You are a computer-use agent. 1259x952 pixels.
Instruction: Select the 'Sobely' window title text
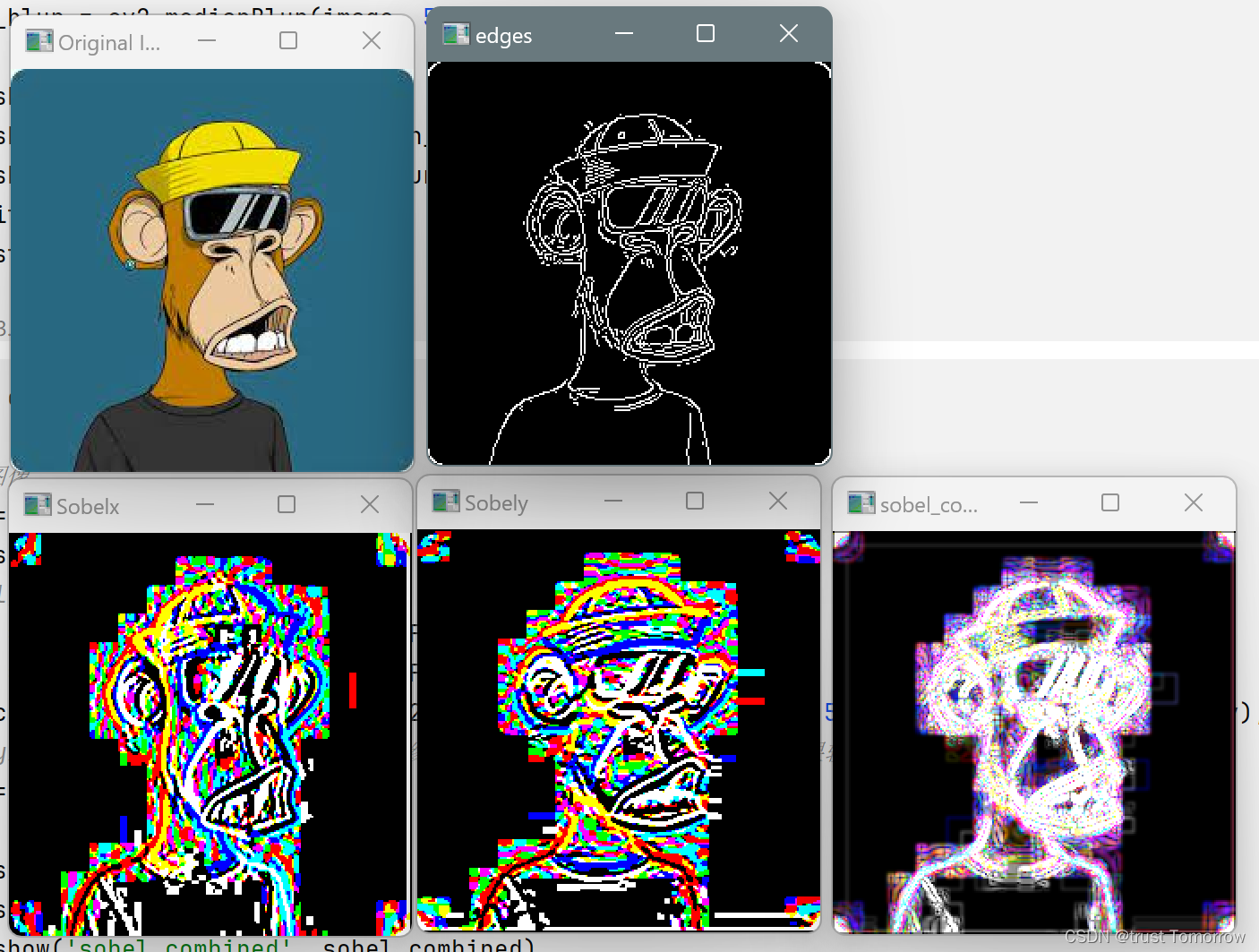point(496,503)
